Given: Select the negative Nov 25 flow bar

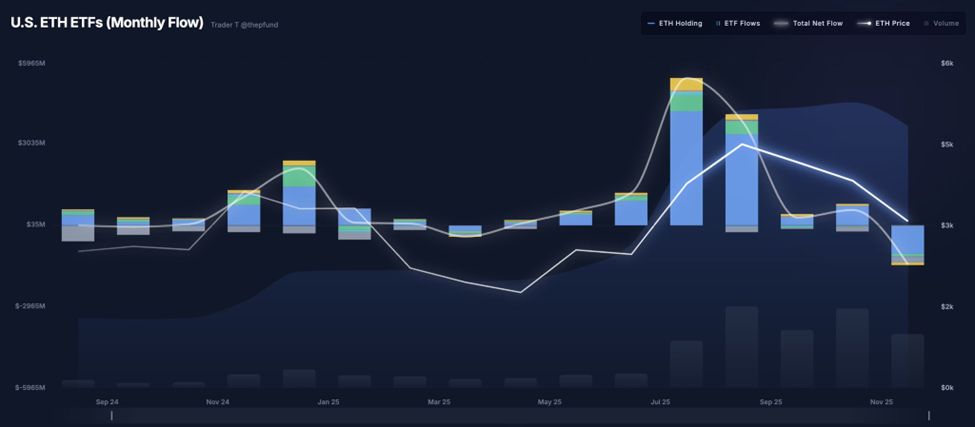Looking at the screenshot, I should tap(908, 245).
